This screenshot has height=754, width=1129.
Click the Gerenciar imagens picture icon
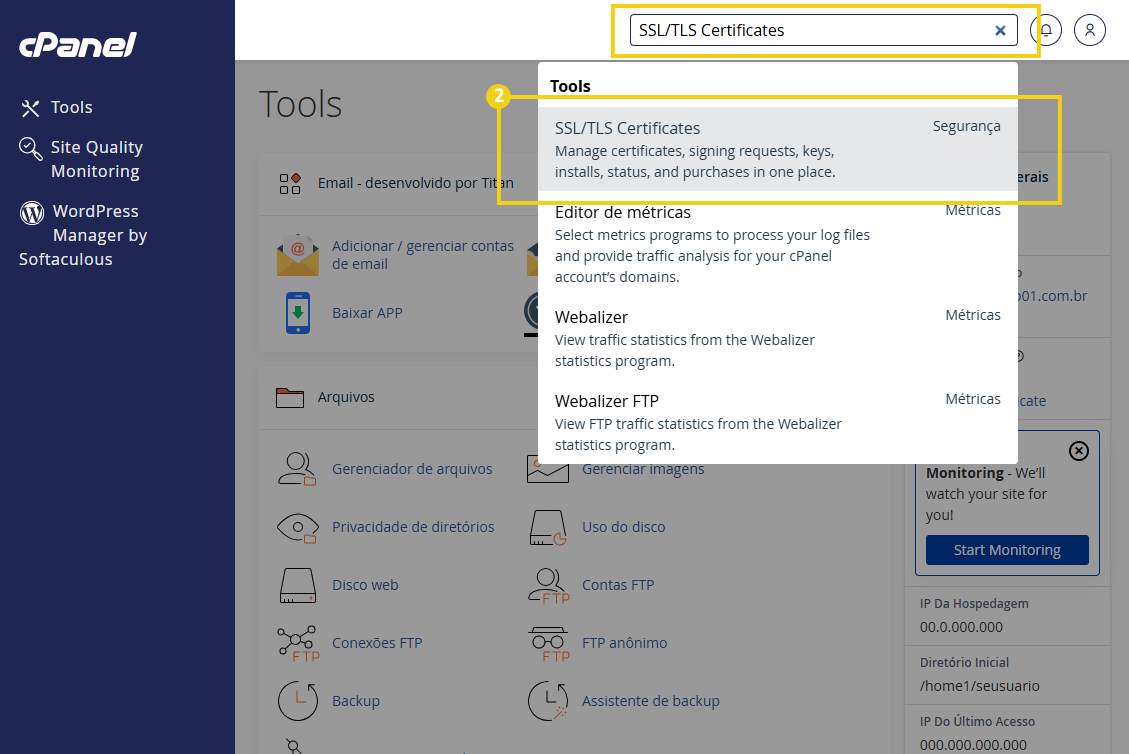tap(547, 471)
